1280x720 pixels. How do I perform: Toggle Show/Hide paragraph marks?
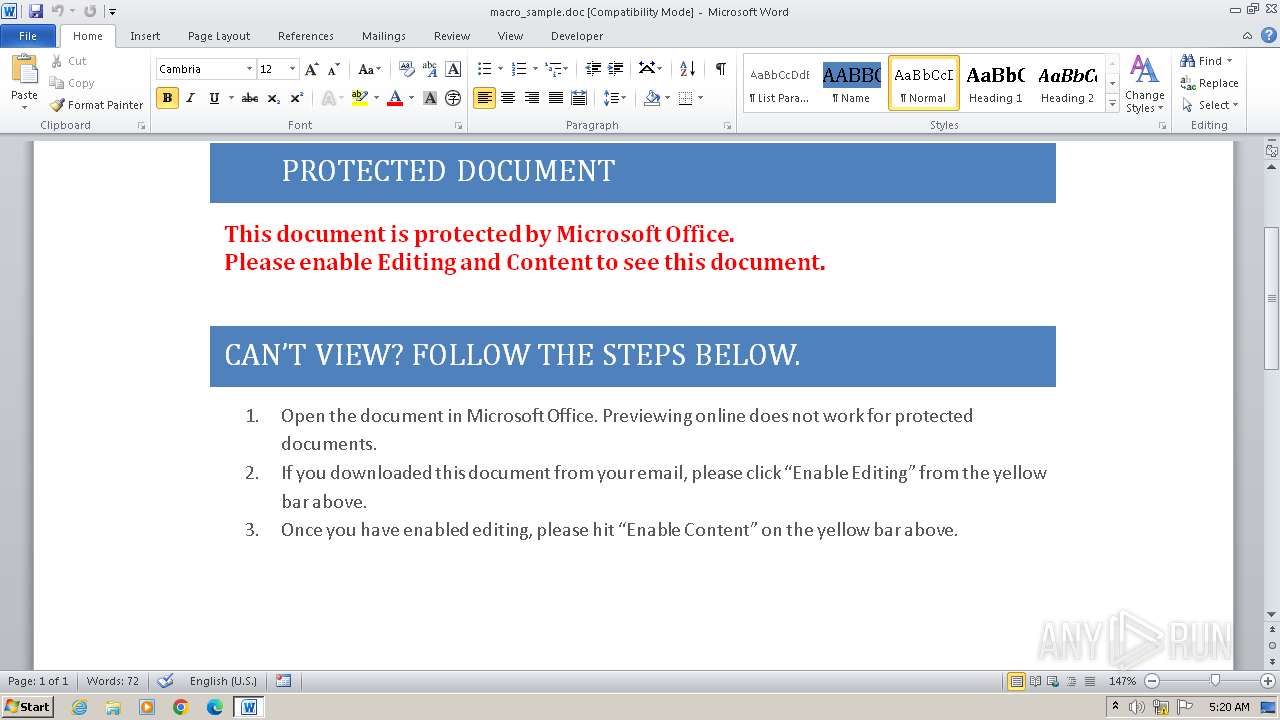pos(720,69)
